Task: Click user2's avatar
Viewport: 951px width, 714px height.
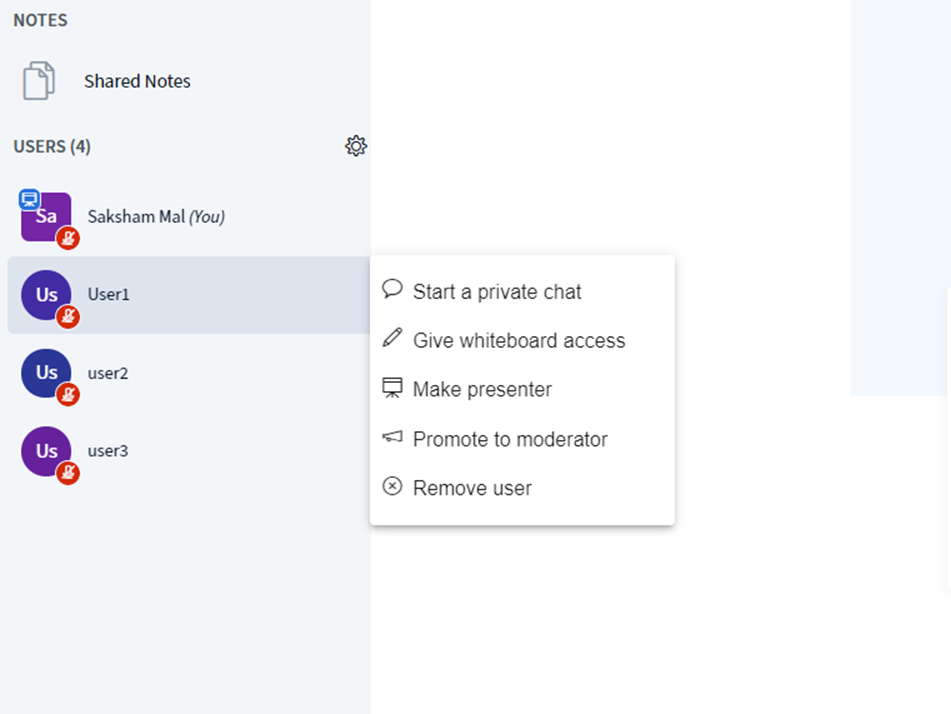Action: pyautogui.click(x=46, y=372)
